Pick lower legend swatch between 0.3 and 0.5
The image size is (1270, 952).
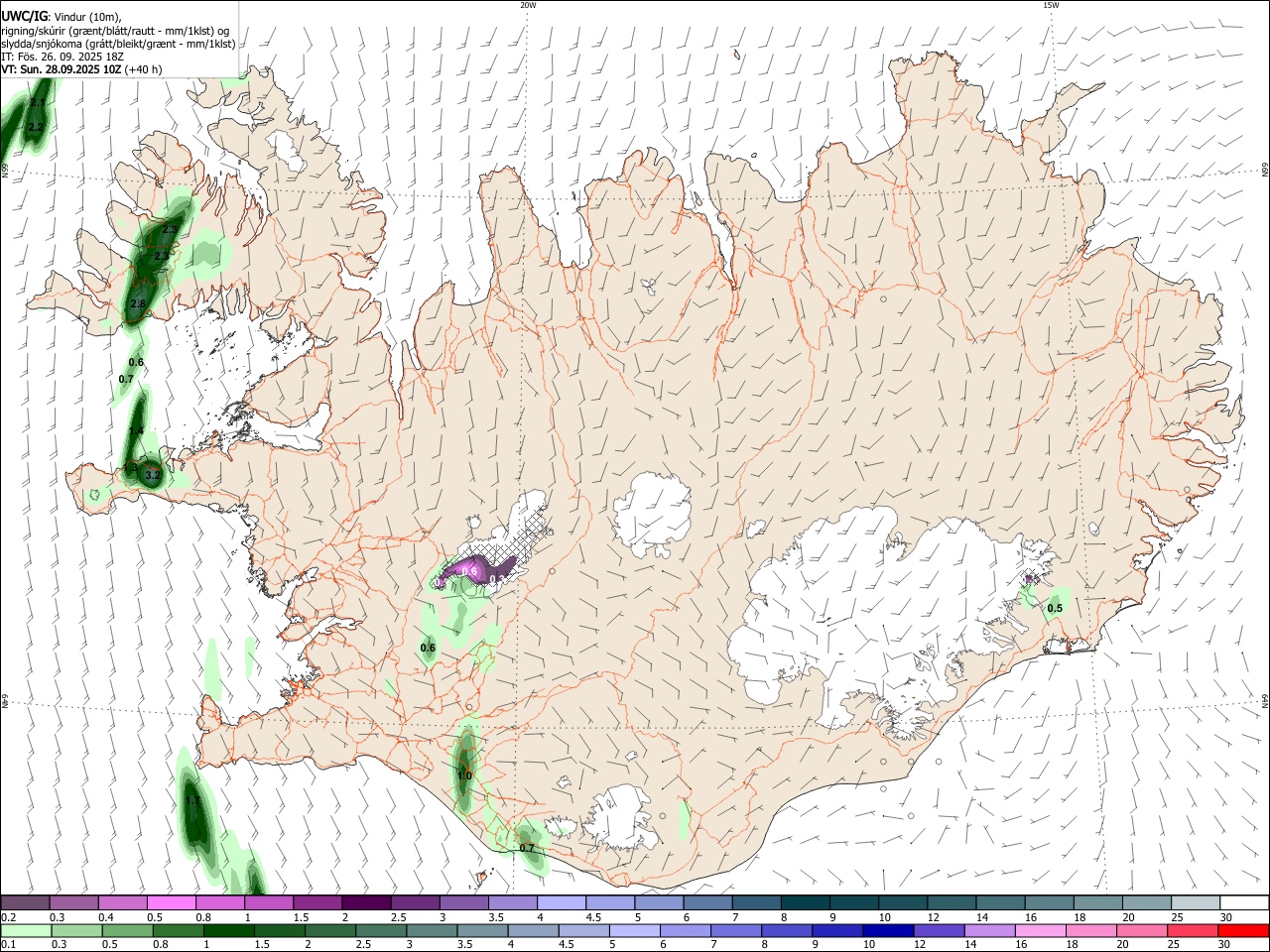click(76, 930)
